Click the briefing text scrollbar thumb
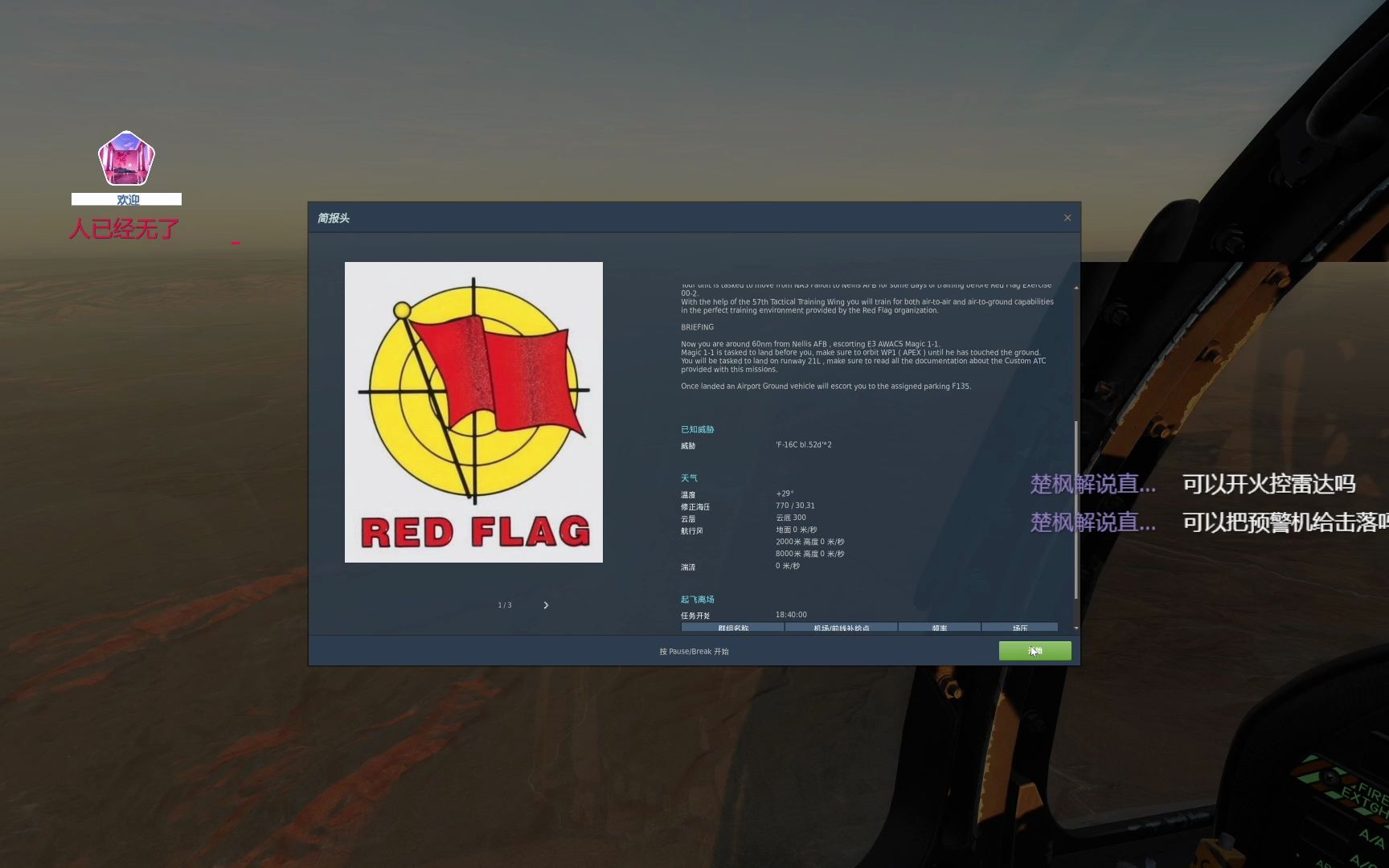 click(x=1076, y=510)
